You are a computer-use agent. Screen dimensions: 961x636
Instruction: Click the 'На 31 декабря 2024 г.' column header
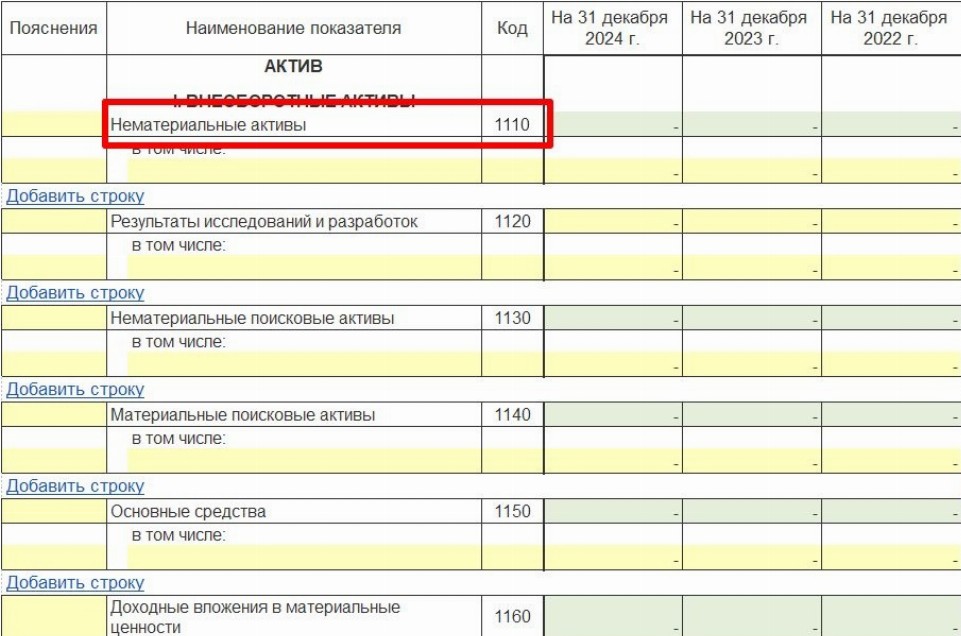(x=613, y=28)
